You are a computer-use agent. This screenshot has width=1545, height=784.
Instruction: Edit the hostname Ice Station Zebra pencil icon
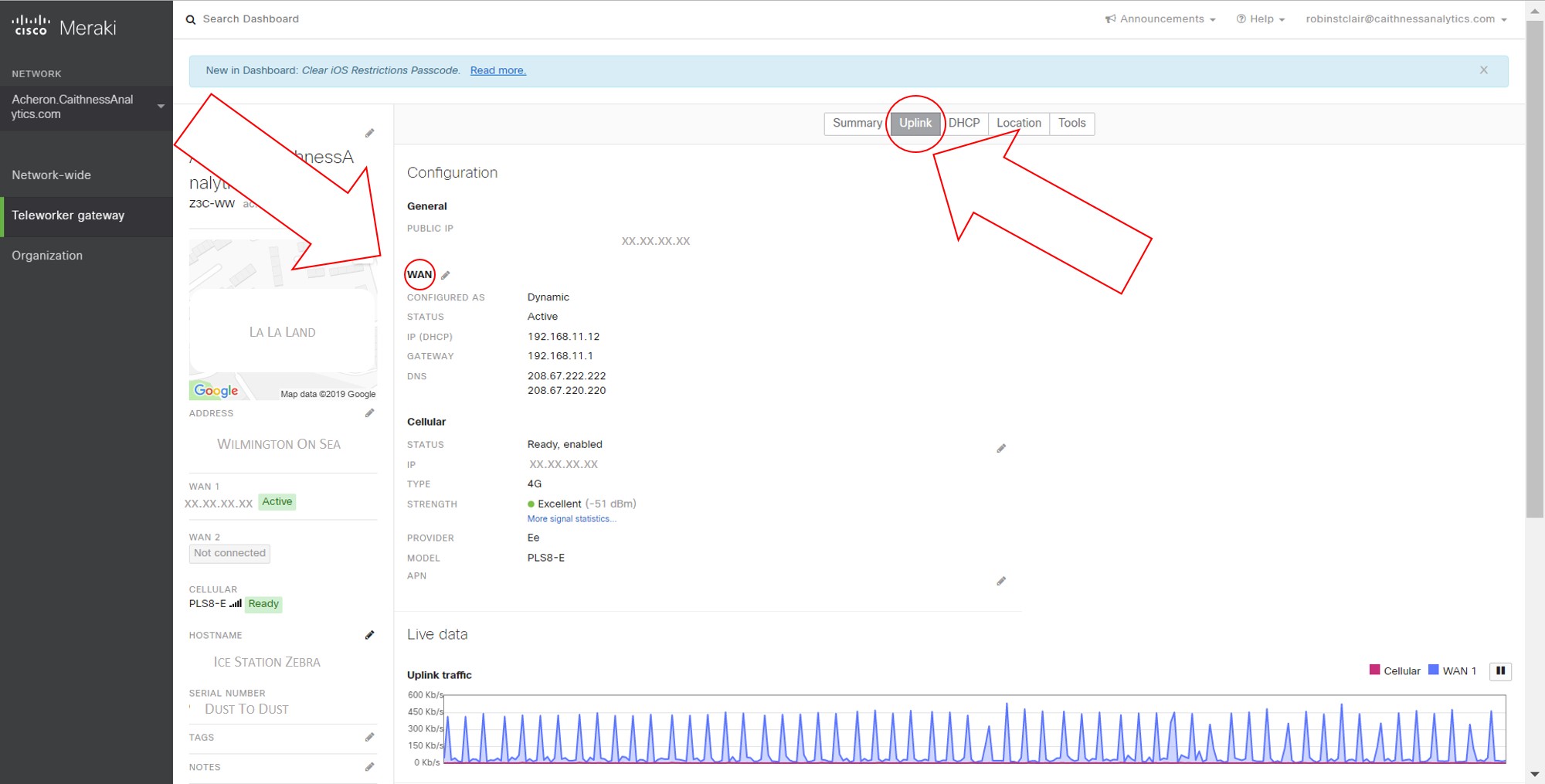(370, 635)
